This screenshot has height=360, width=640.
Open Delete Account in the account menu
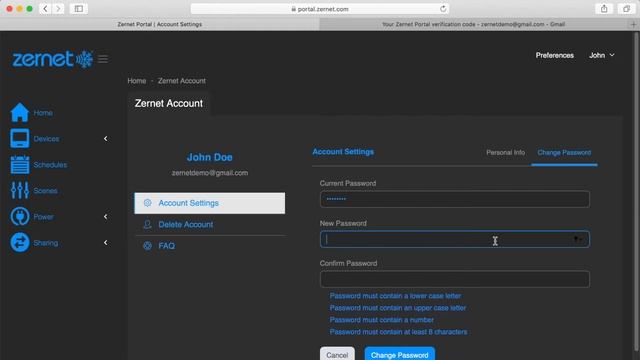click(209, 224)
